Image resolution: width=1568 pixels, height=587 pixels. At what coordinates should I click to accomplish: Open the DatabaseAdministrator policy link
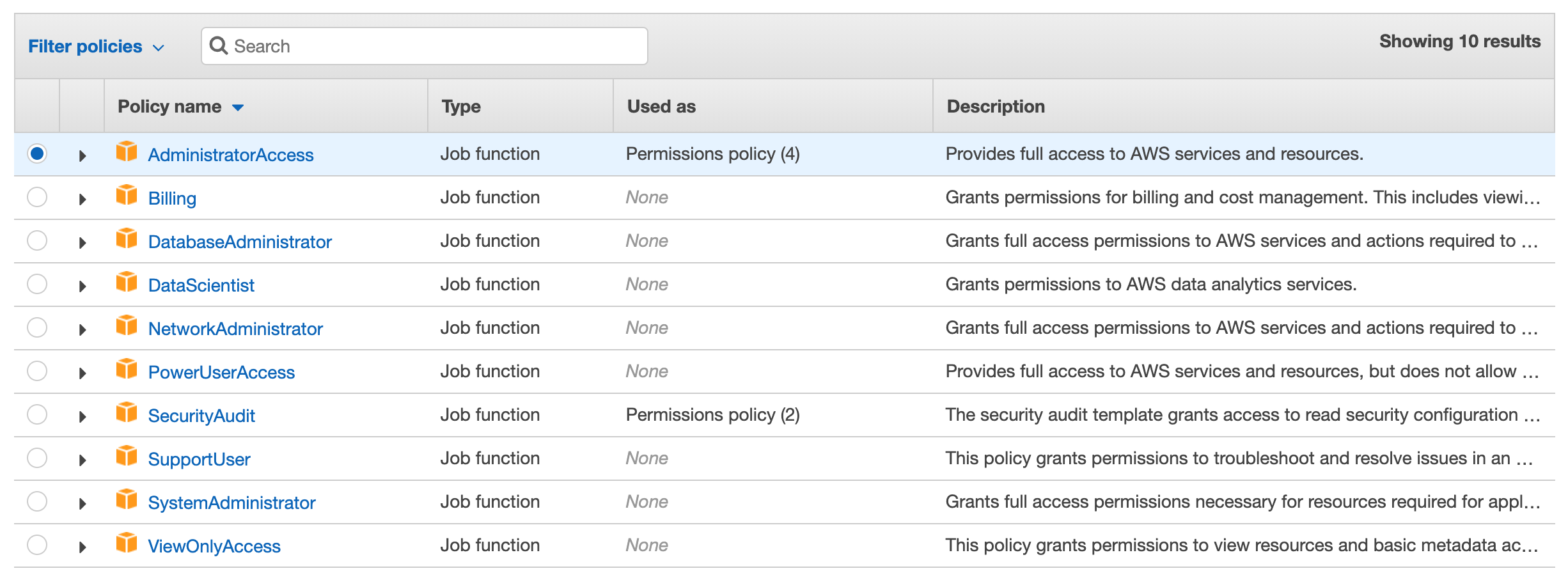coord(240,242)
